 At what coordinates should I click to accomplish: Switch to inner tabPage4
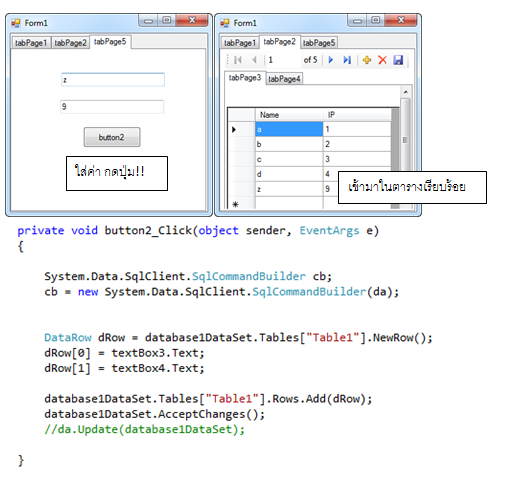[284, 79]
